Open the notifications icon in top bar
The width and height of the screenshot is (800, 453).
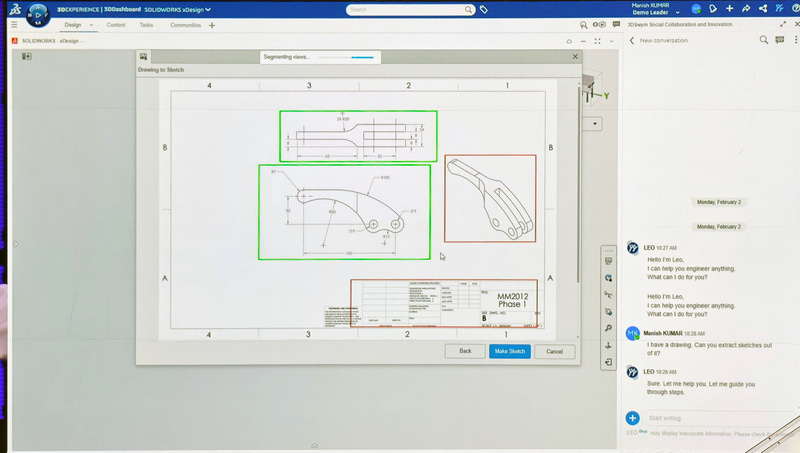point(713,9)
